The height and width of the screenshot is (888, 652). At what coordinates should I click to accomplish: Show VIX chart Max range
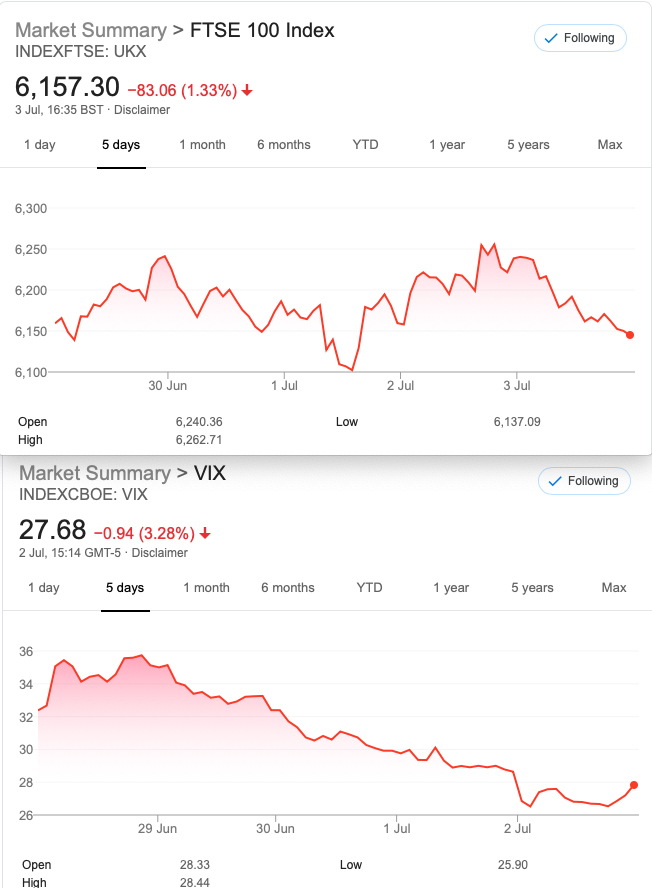click(614, 588)
